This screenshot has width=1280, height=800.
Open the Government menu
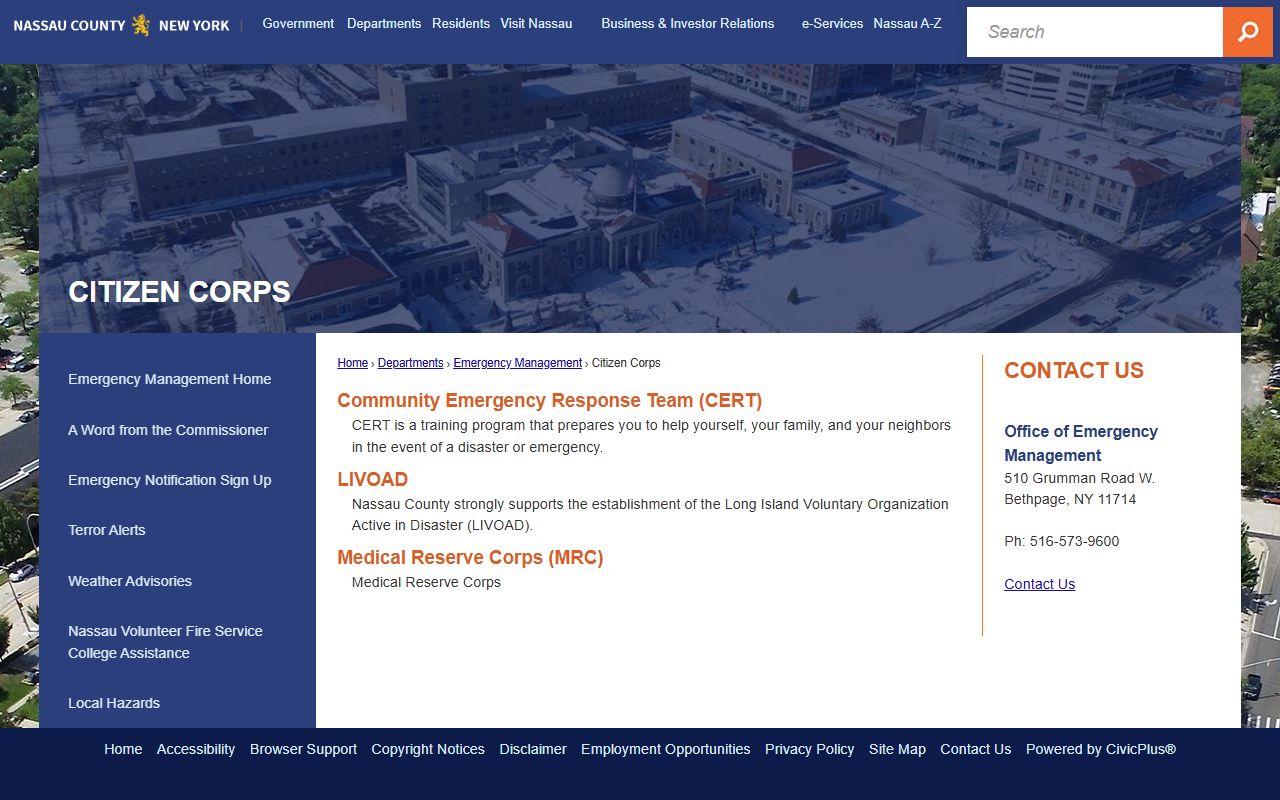[298, 23]
